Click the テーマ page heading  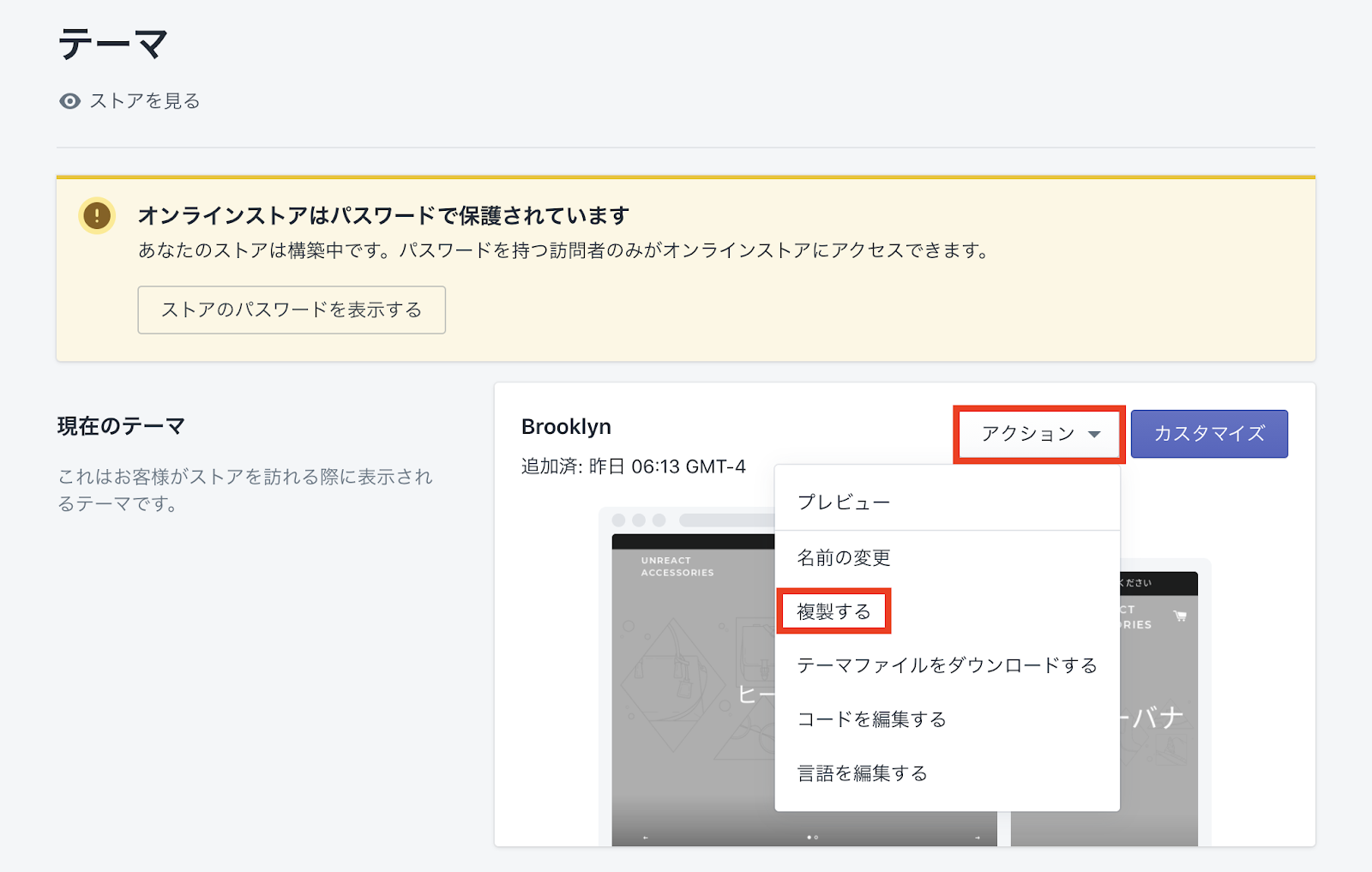pyautogui.click(x=112, y=45)
